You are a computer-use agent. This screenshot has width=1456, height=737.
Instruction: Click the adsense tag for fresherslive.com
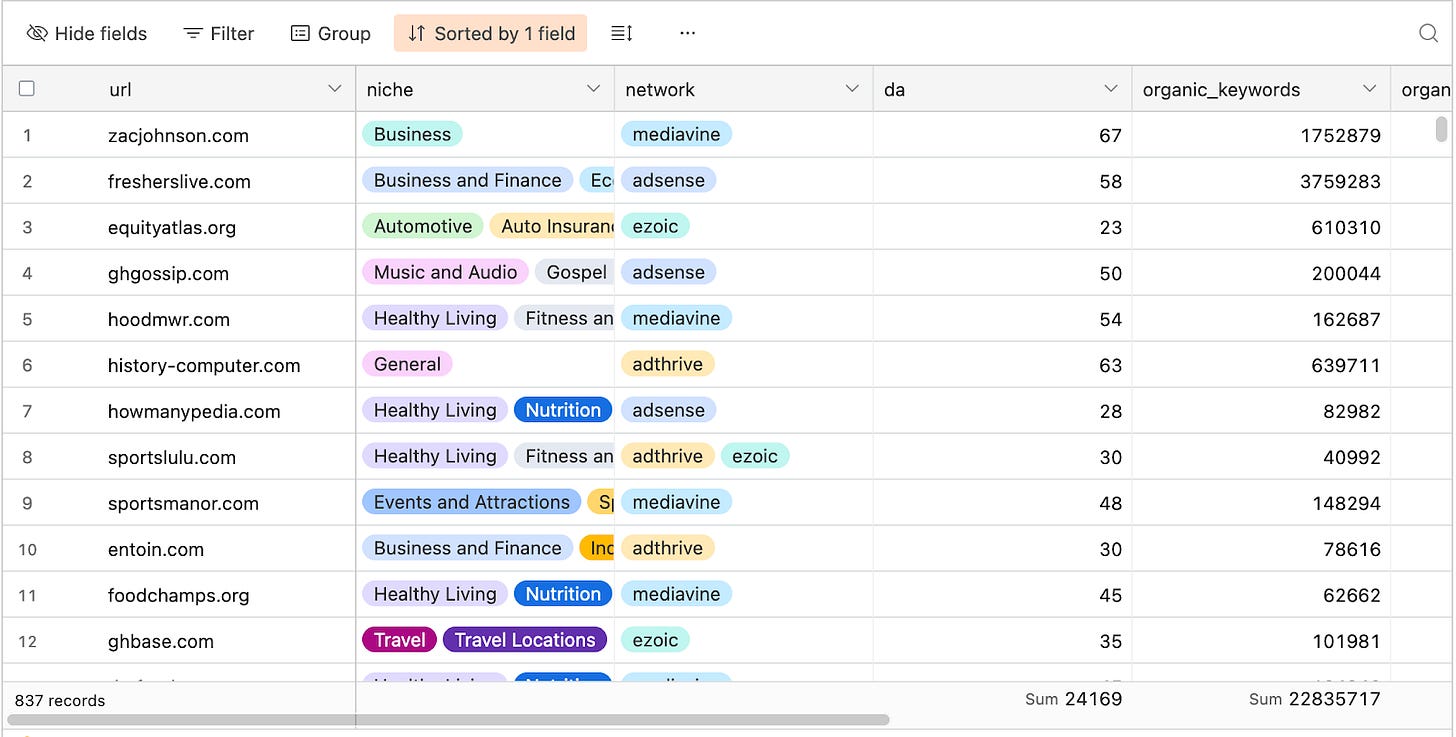[x=668, y=180]
